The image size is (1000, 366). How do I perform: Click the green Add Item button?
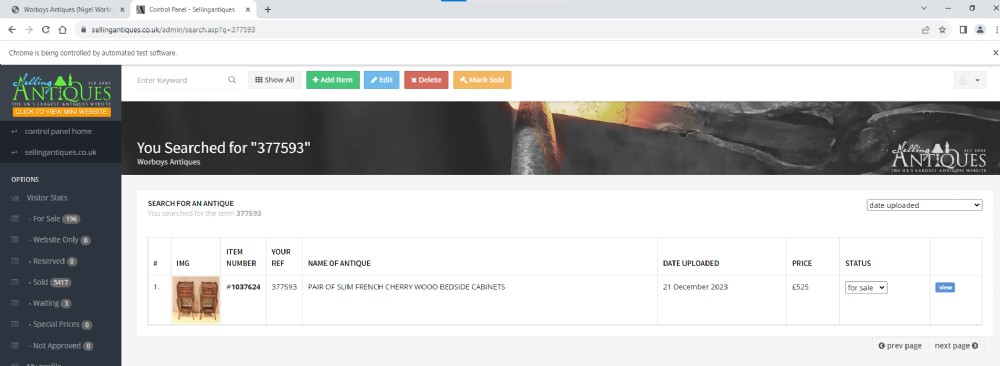(333, 80)
